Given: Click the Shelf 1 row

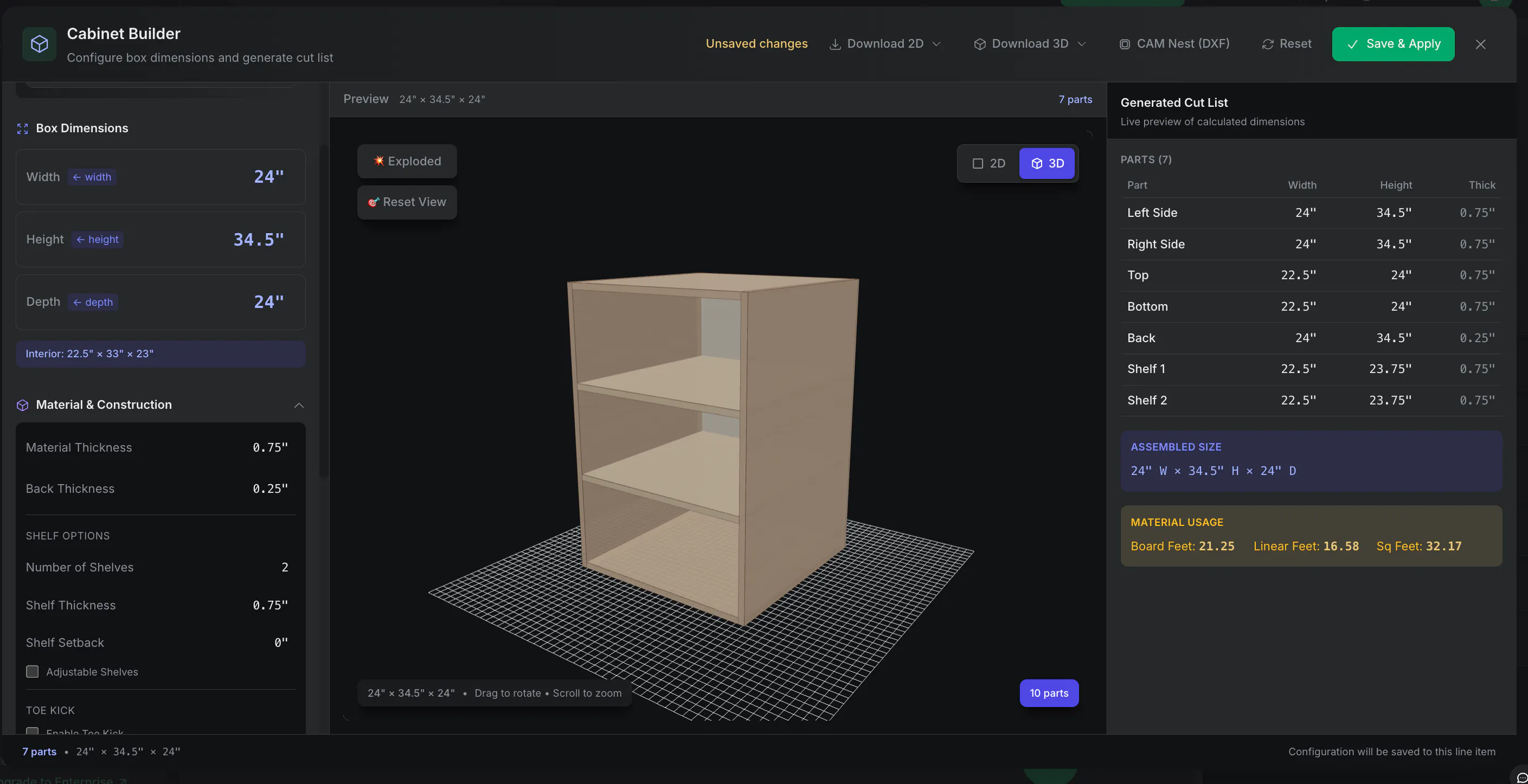Looking at the screenshot, I should (x=1311, y=369).
